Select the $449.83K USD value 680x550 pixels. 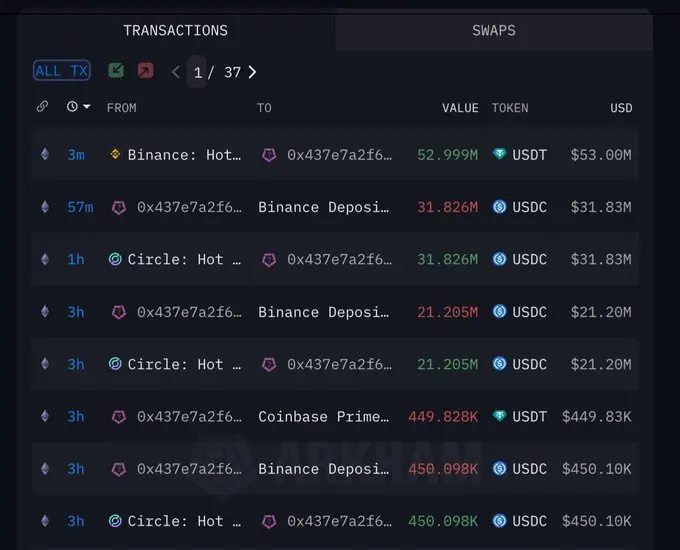tap(597, 417)
